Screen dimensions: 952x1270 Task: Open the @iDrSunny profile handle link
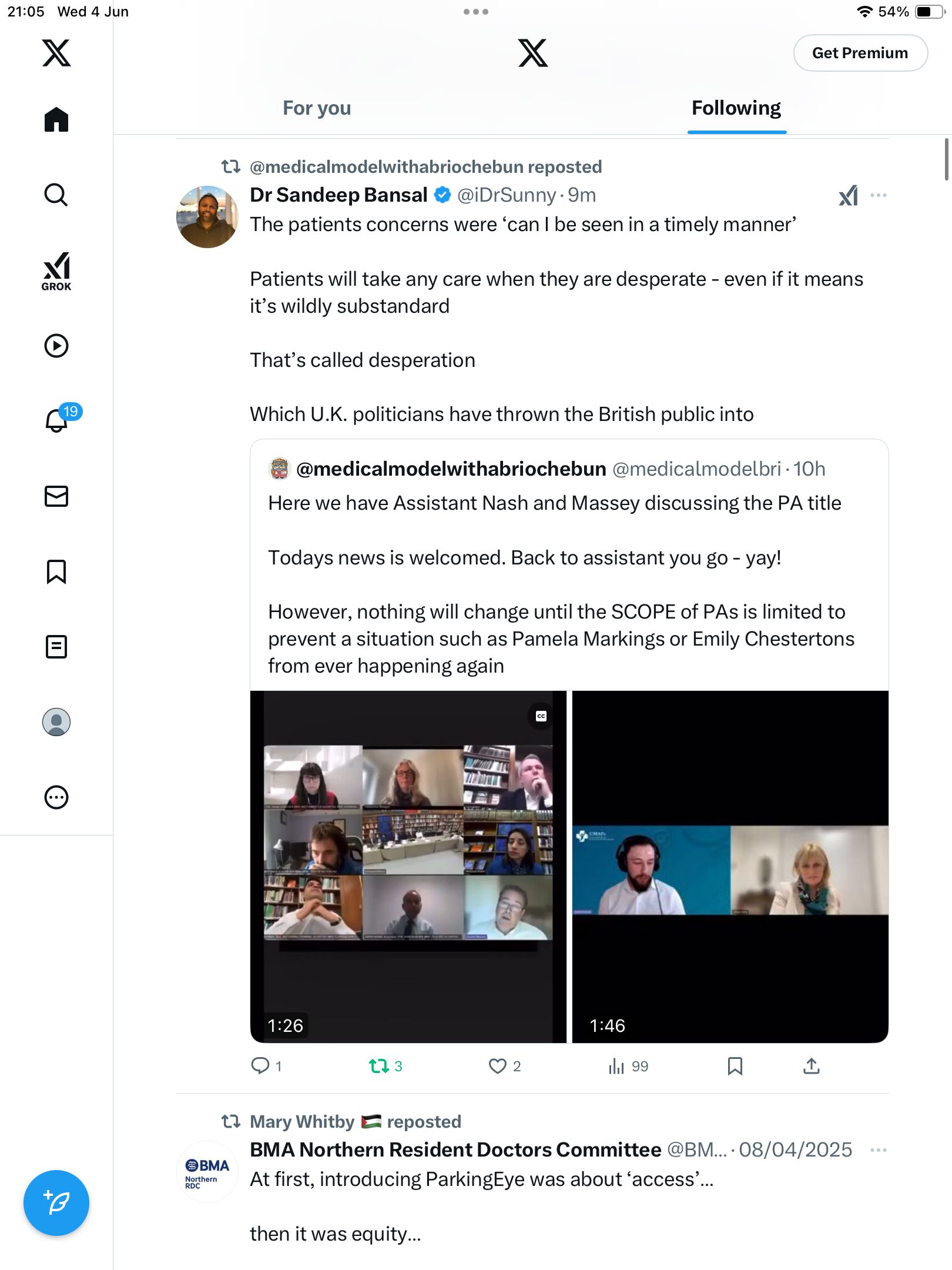507,195
